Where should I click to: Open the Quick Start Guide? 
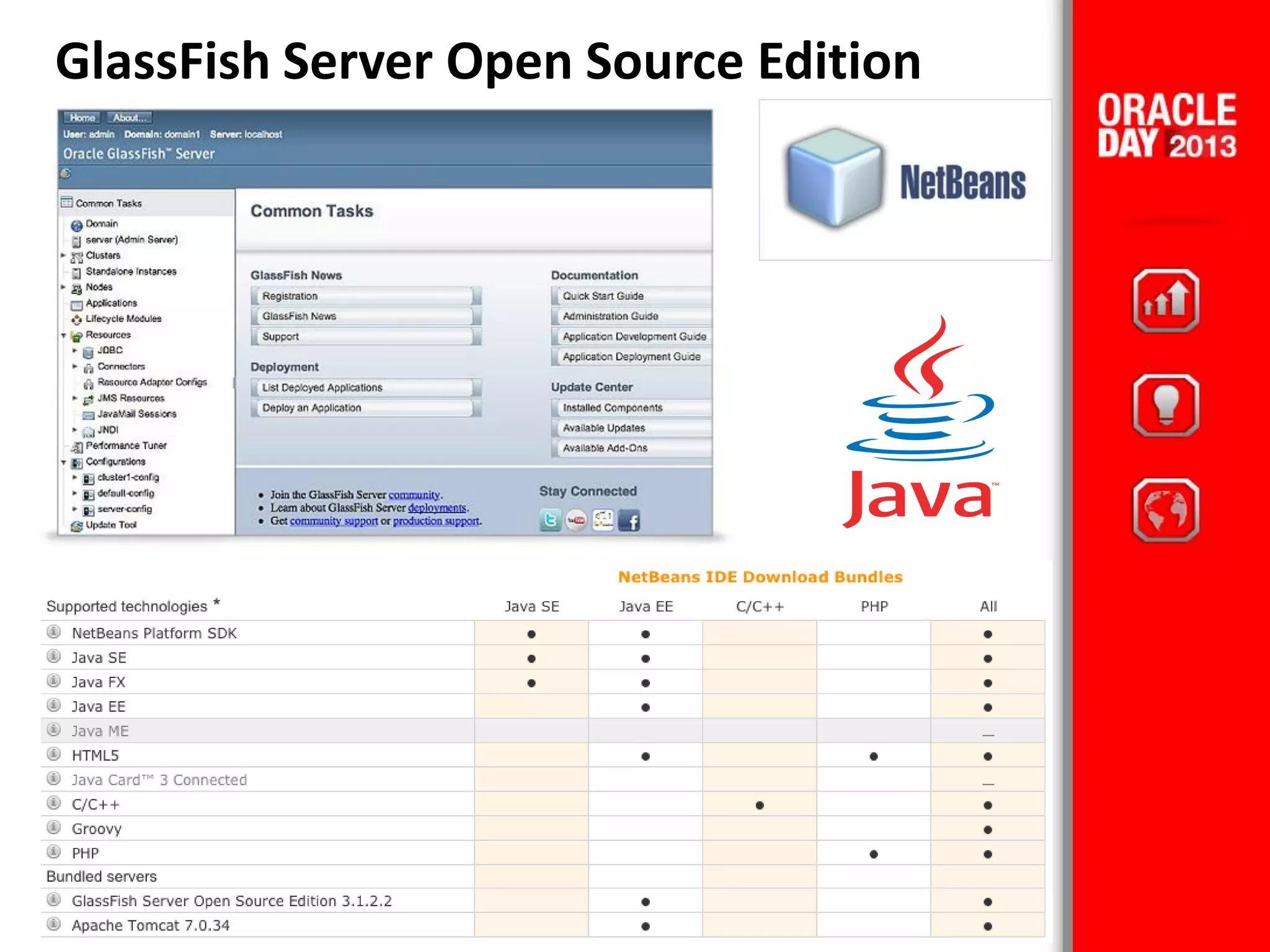point(631,296)
